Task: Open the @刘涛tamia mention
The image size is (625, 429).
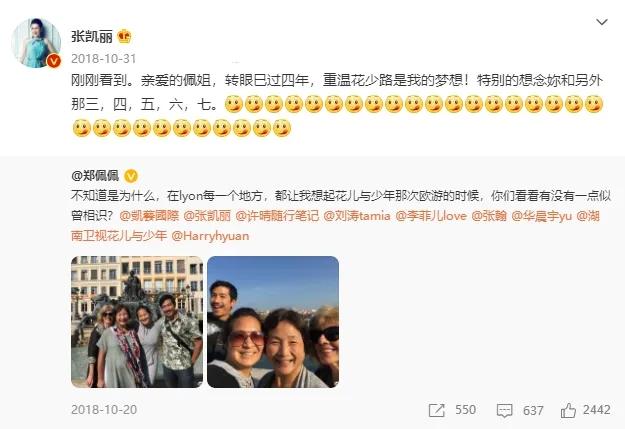Action: 357,216
